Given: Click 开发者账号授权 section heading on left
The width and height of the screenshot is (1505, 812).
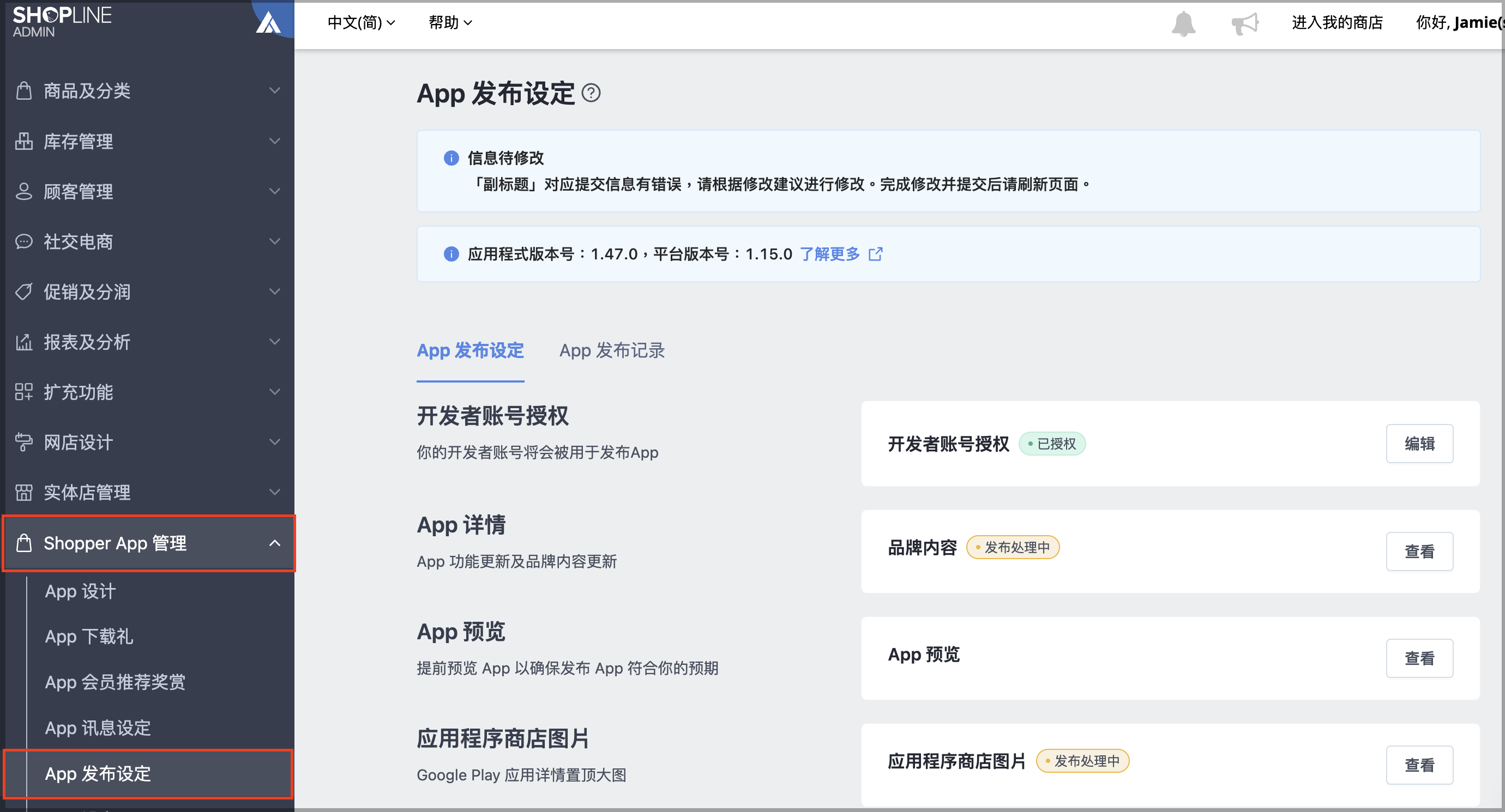Looking at the screenshot, I should pos(492,416).
